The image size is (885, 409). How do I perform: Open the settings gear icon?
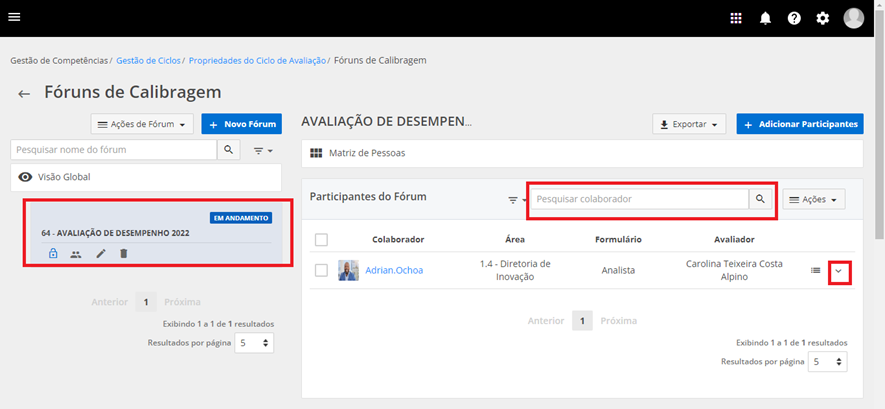click(x=823, y=18)
